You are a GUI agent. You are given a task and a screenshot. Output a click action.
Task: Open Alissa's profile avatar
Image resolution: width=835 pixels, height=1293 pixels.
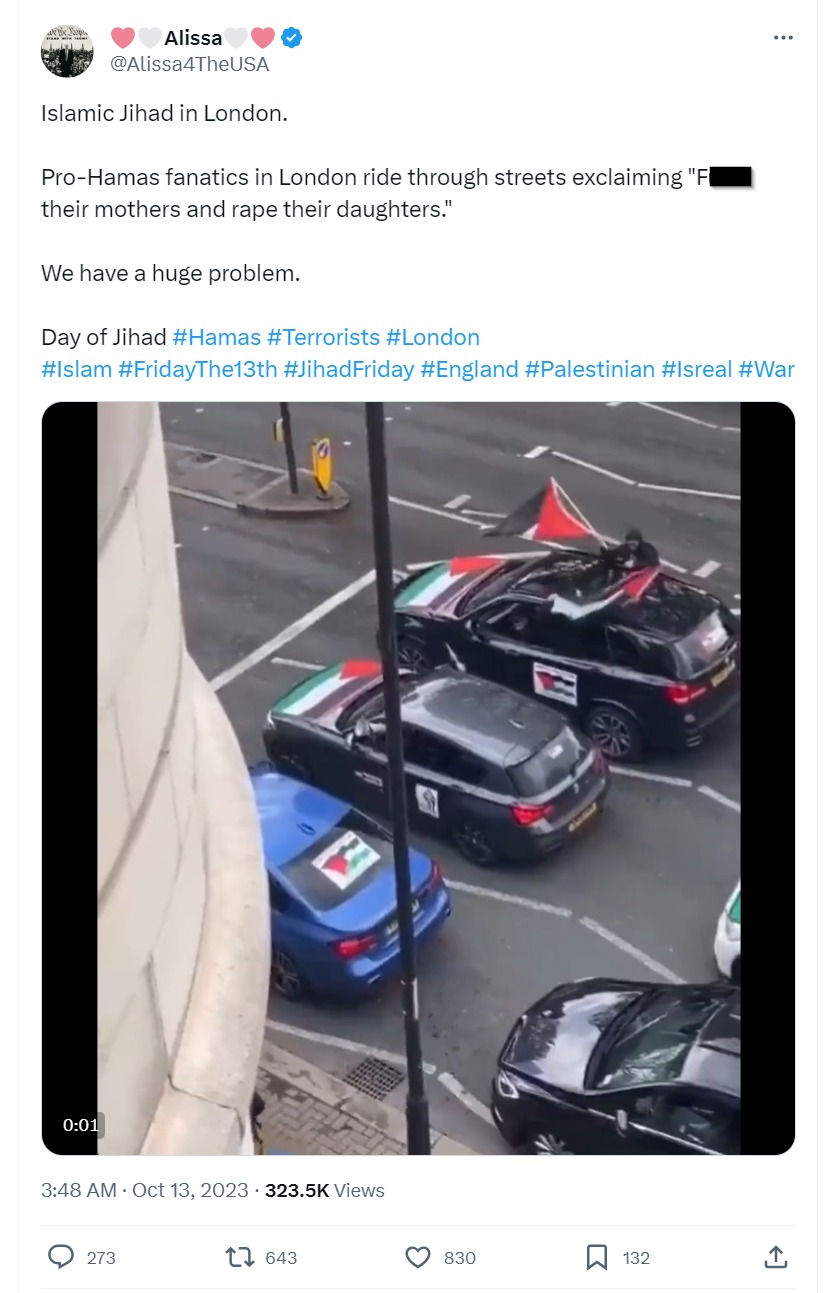pos(67,51)
